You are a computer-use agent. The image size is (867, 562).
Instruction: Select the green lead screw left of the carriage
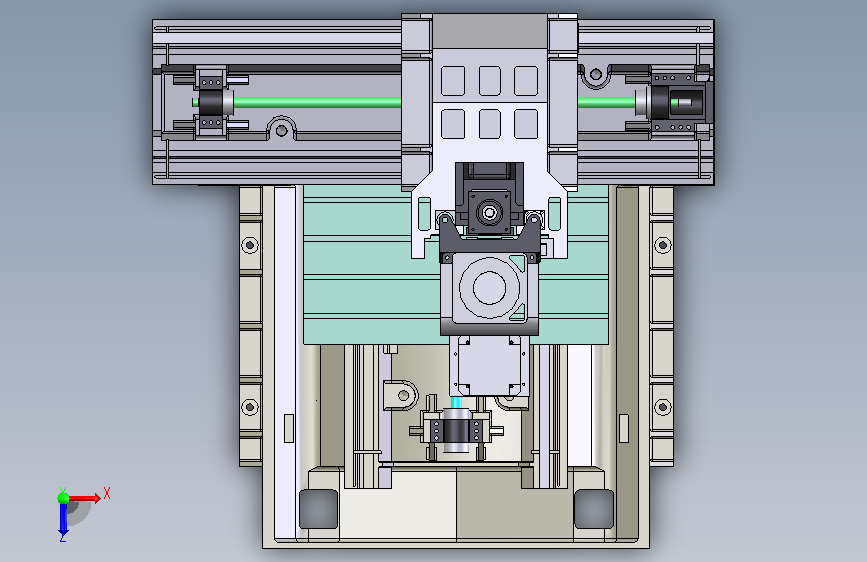click(317, 102)
